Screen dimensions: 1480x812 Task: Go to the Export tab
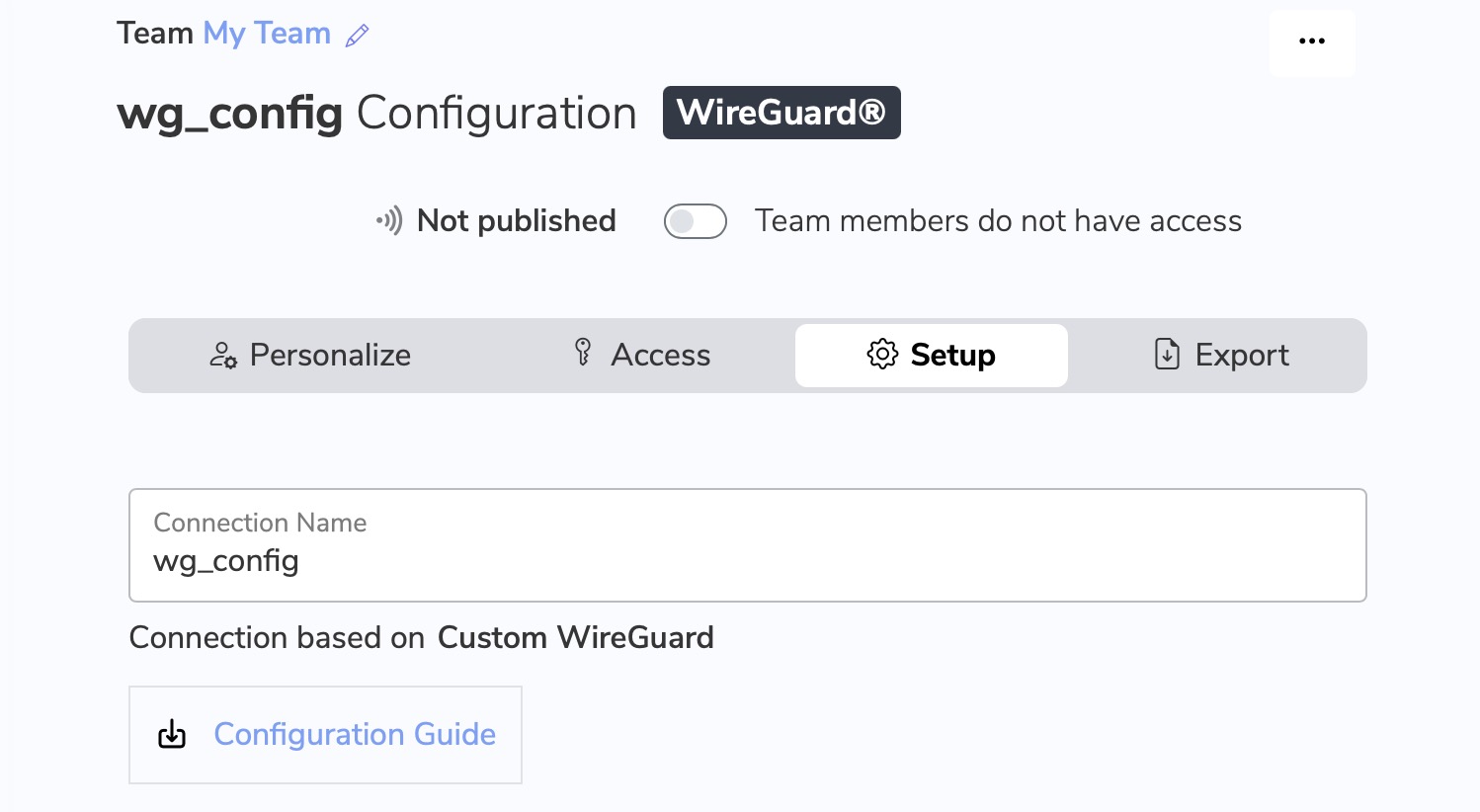click(1221, 356)
